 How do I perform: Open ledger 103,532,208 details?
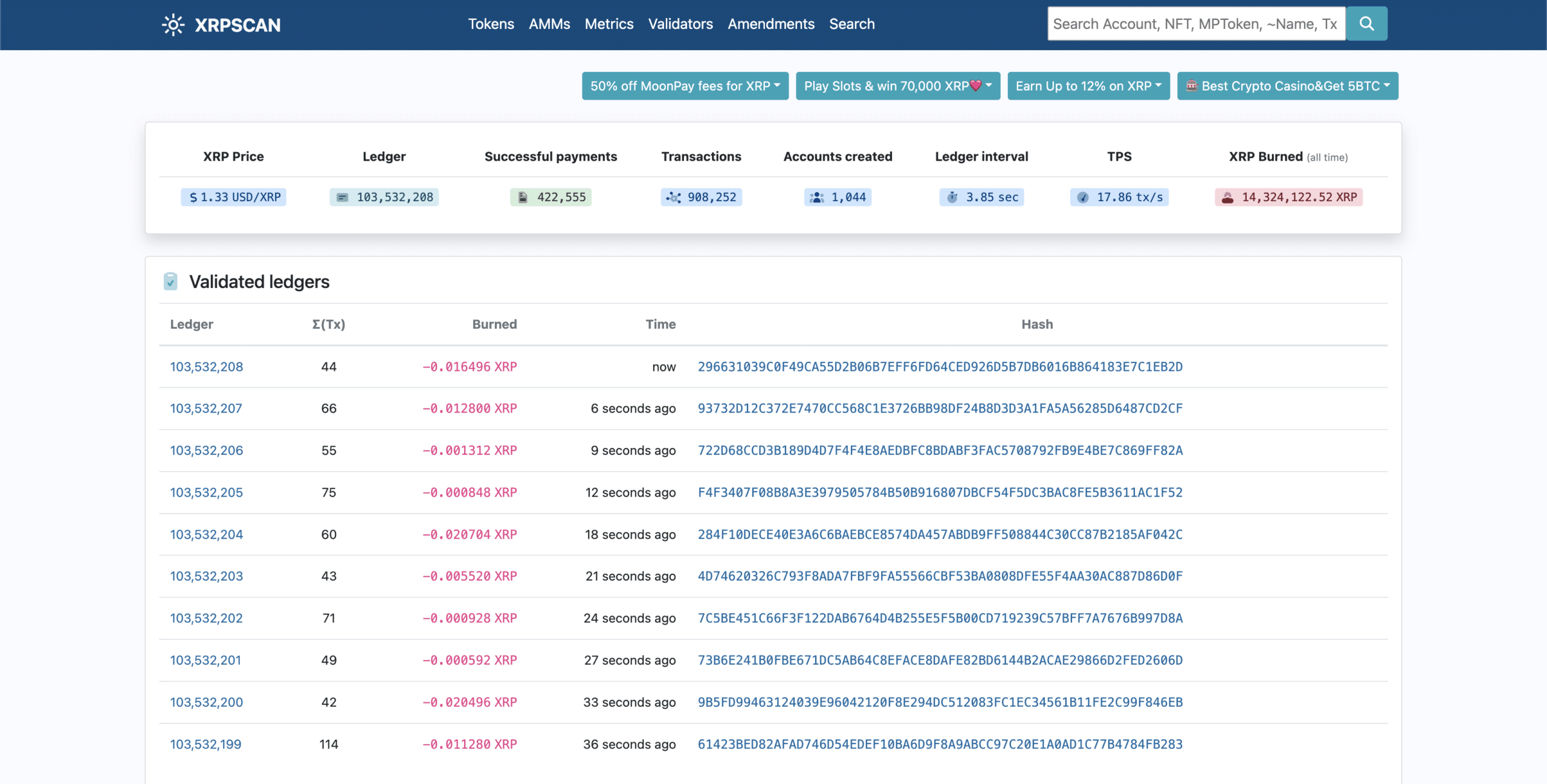pyautogui.click(x=206, y=367)
